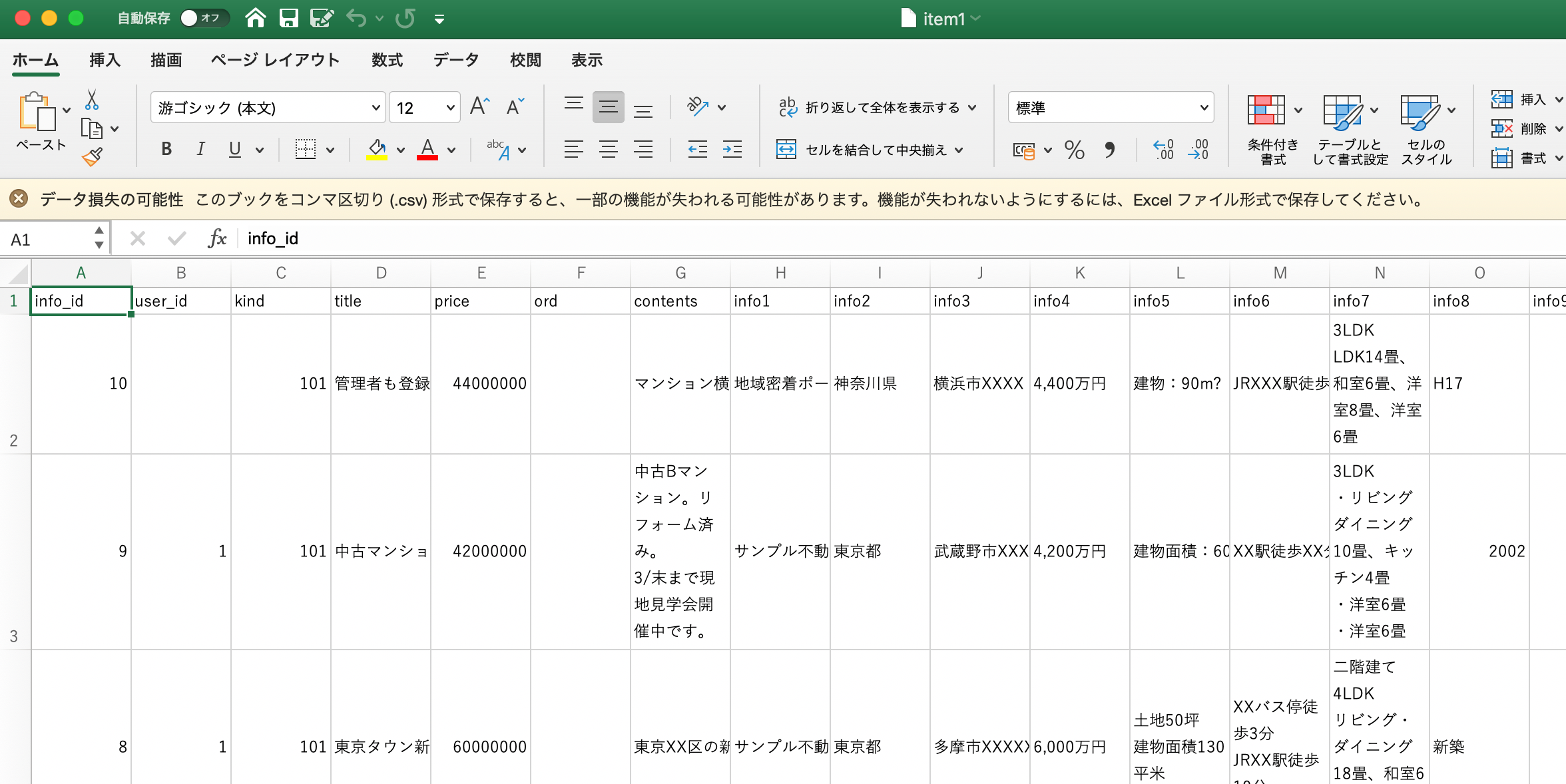Click the Decrease Indent icon
The height and width of the screenshot is (784, 1566).
698,149
